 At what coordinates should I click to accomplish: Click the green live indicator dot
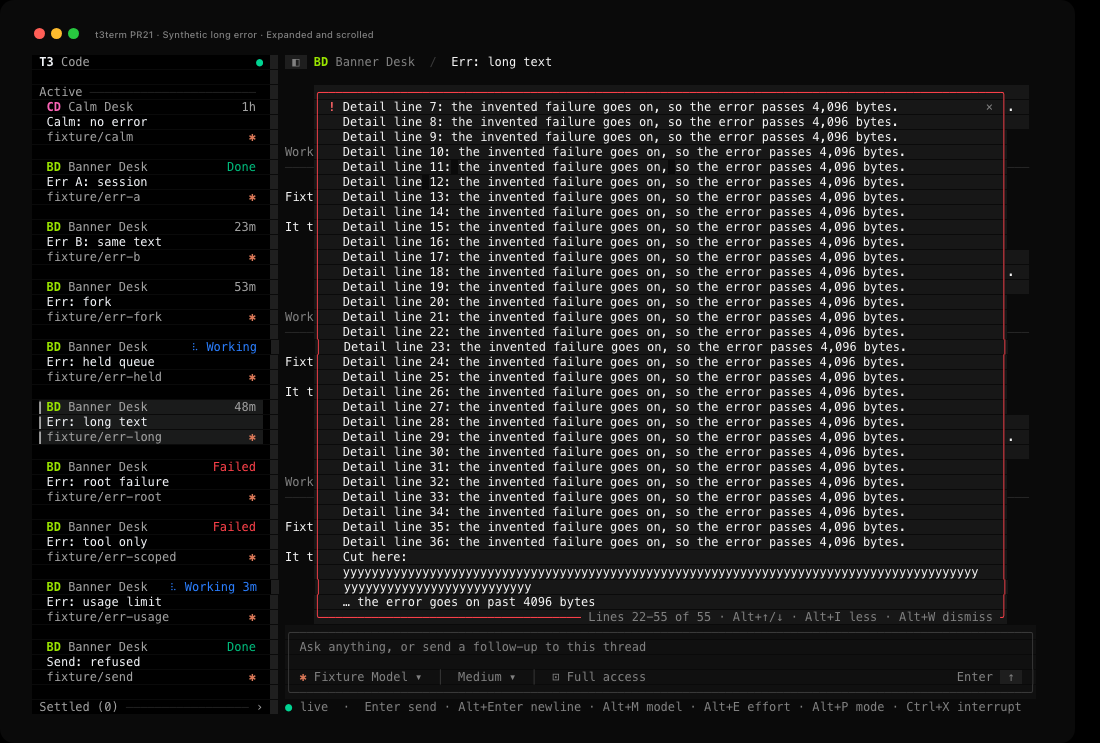coord(289,707)
